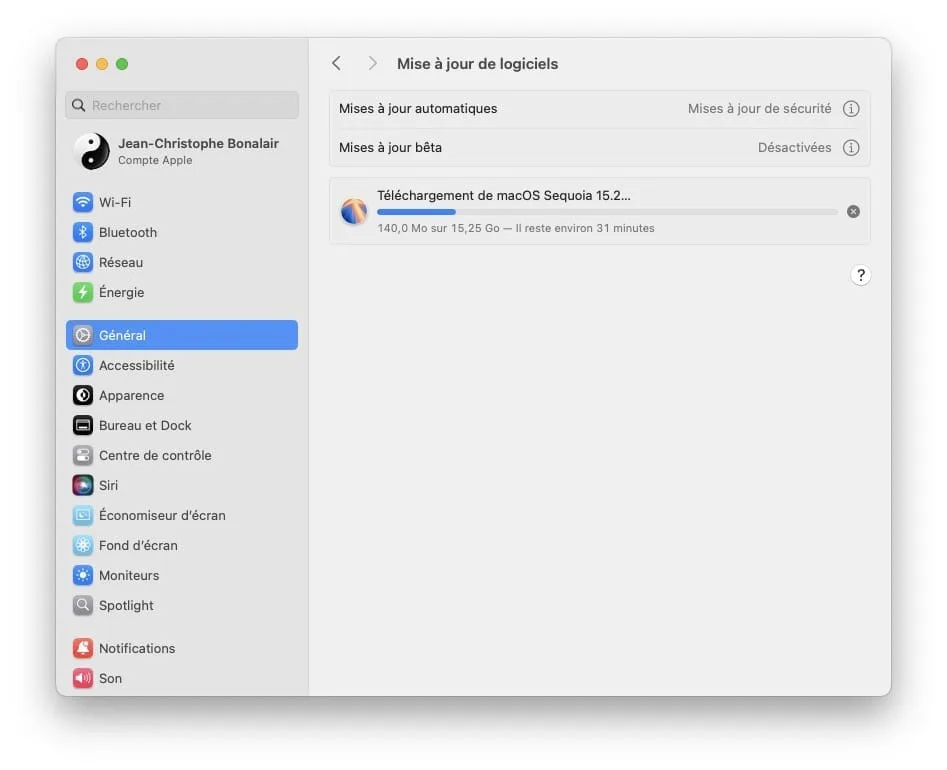This screenshot has height=770, width=947.
Task: Click Téléchargement de macOS Sequoia 15.2 title
Action: 504,196
